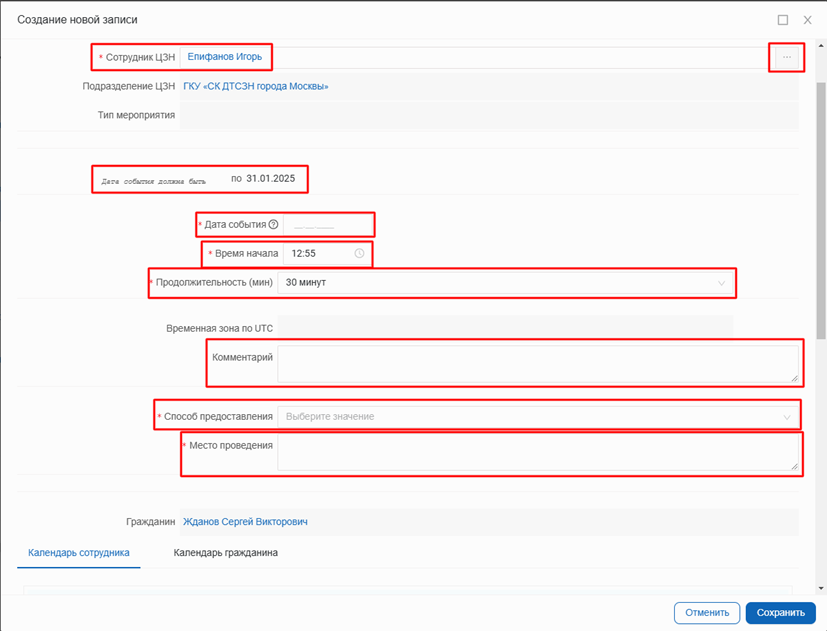Viewport: 827px width, 631px height.
Task: Open the Епифанов Игорь employee link
Action: tap(224, 57)
